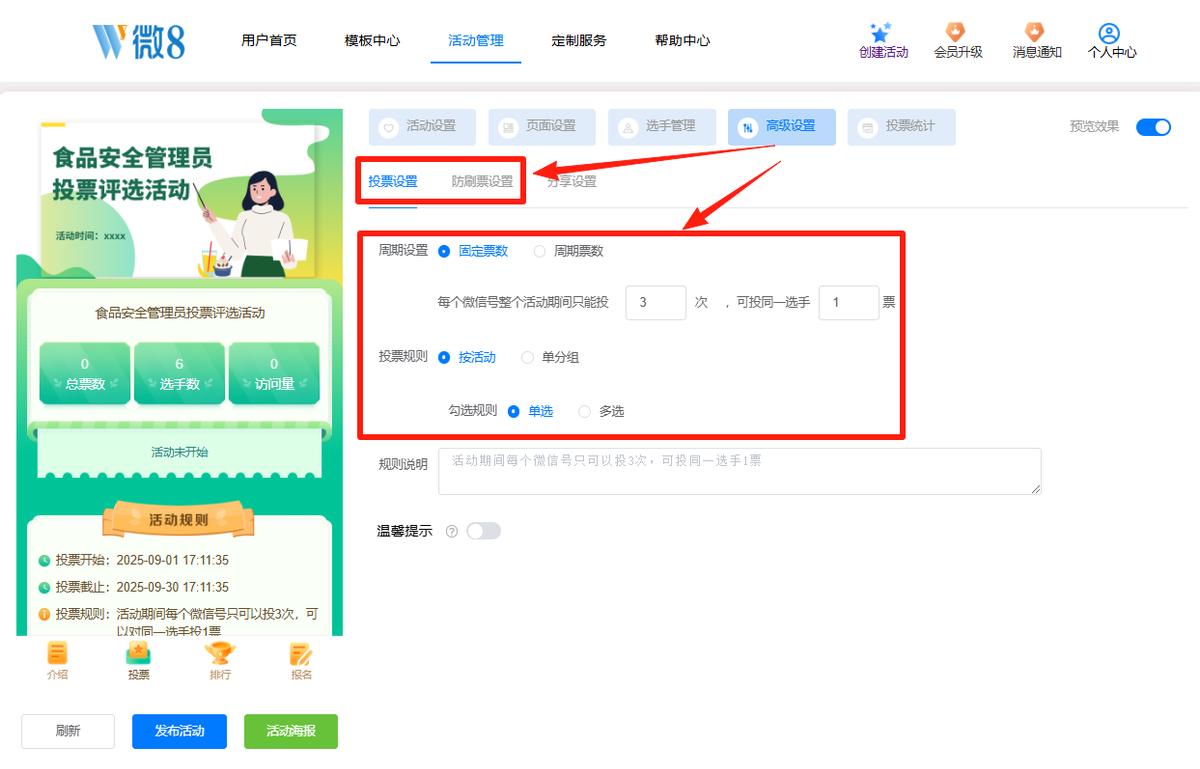Click the 活动海报 button
1200x769 pixels.
(291, 731)
